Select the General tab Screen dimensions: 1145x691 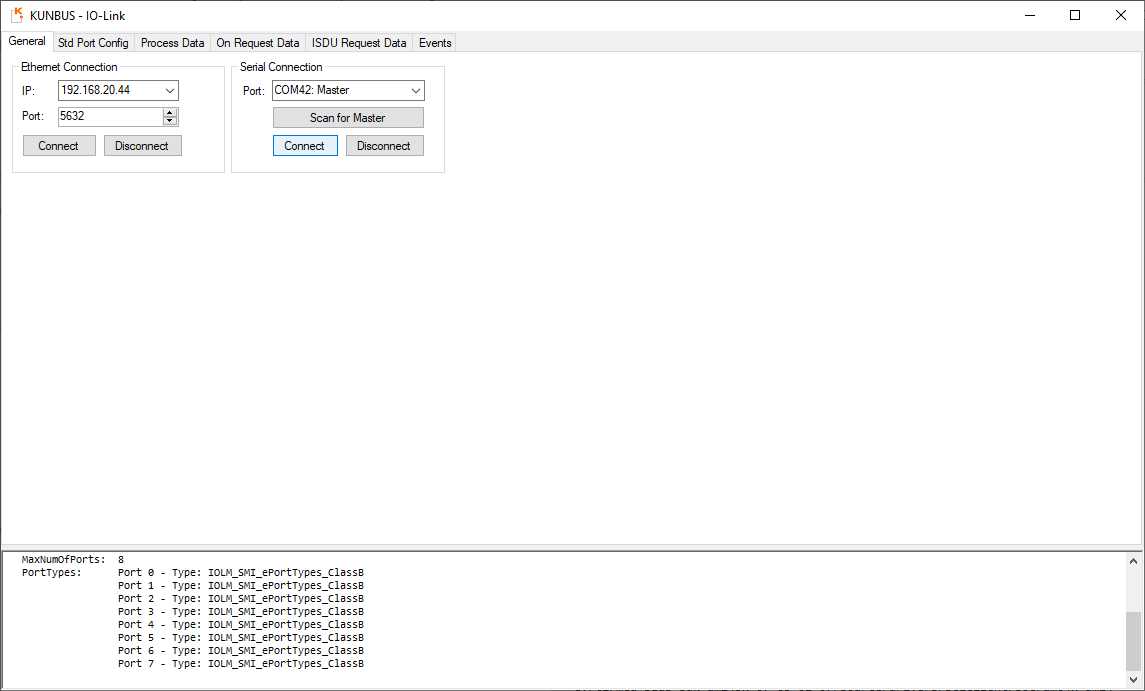[x=27, y=42]
